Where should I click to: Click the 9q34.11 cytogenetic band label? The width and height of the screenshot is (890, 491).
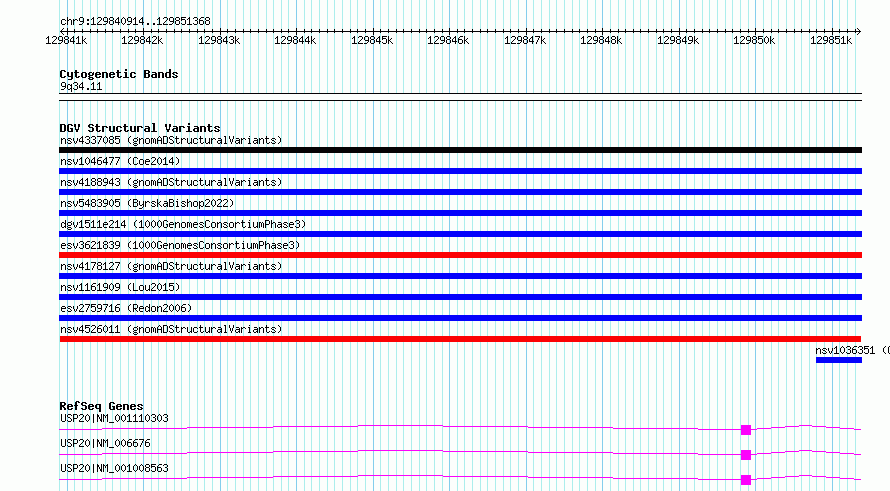(x=81, y=86)
